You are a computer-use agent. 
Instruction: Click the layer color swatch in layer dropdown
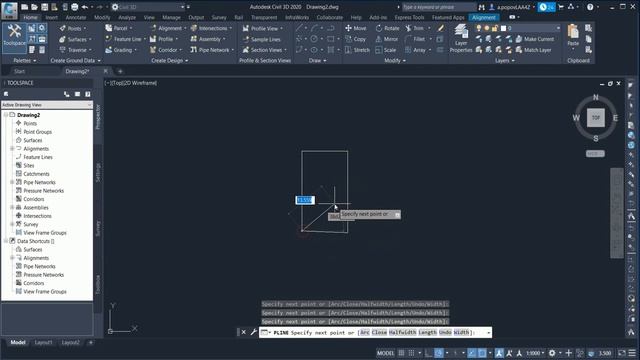(x=503, y=28)
